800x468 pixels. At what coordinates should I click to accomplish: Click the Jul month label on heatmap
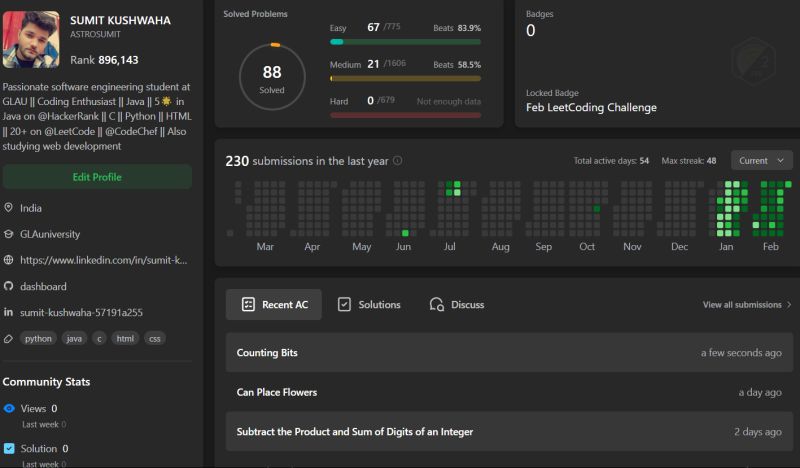[449, 247]
